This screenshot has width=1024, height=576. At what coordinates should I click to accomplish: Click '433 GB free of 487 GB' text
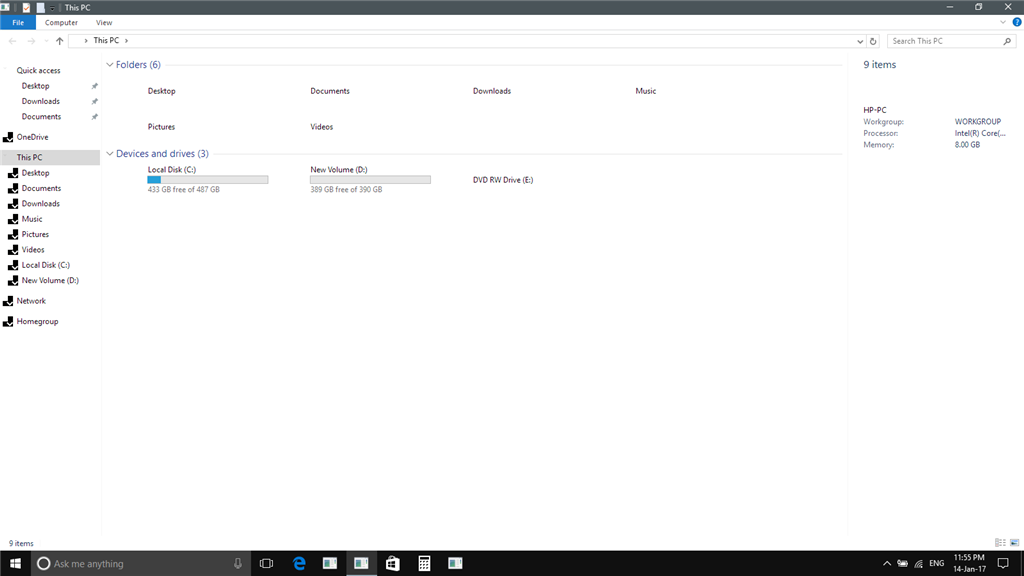pos(184,189)
